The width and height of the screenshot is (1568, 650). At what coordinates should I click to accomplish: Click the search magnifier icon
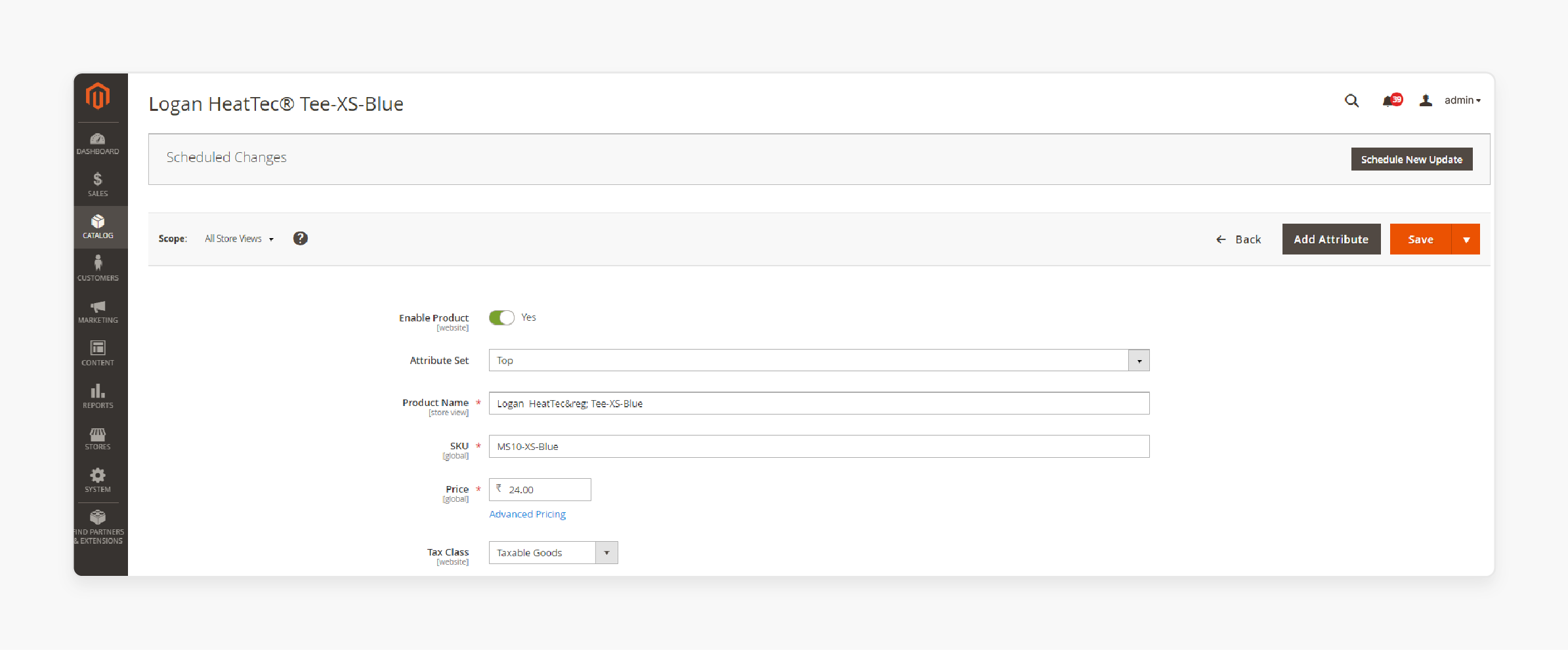click(x=1351, y=100)
